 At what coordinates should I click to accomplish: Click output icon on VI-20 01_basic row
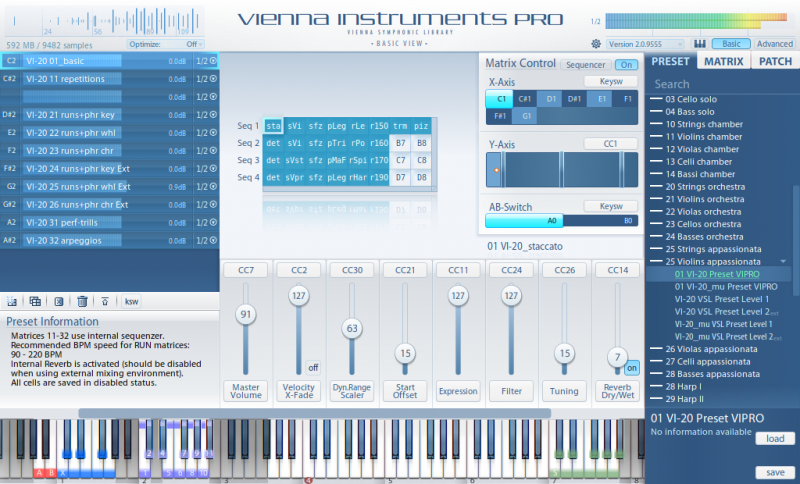[213, 61]
